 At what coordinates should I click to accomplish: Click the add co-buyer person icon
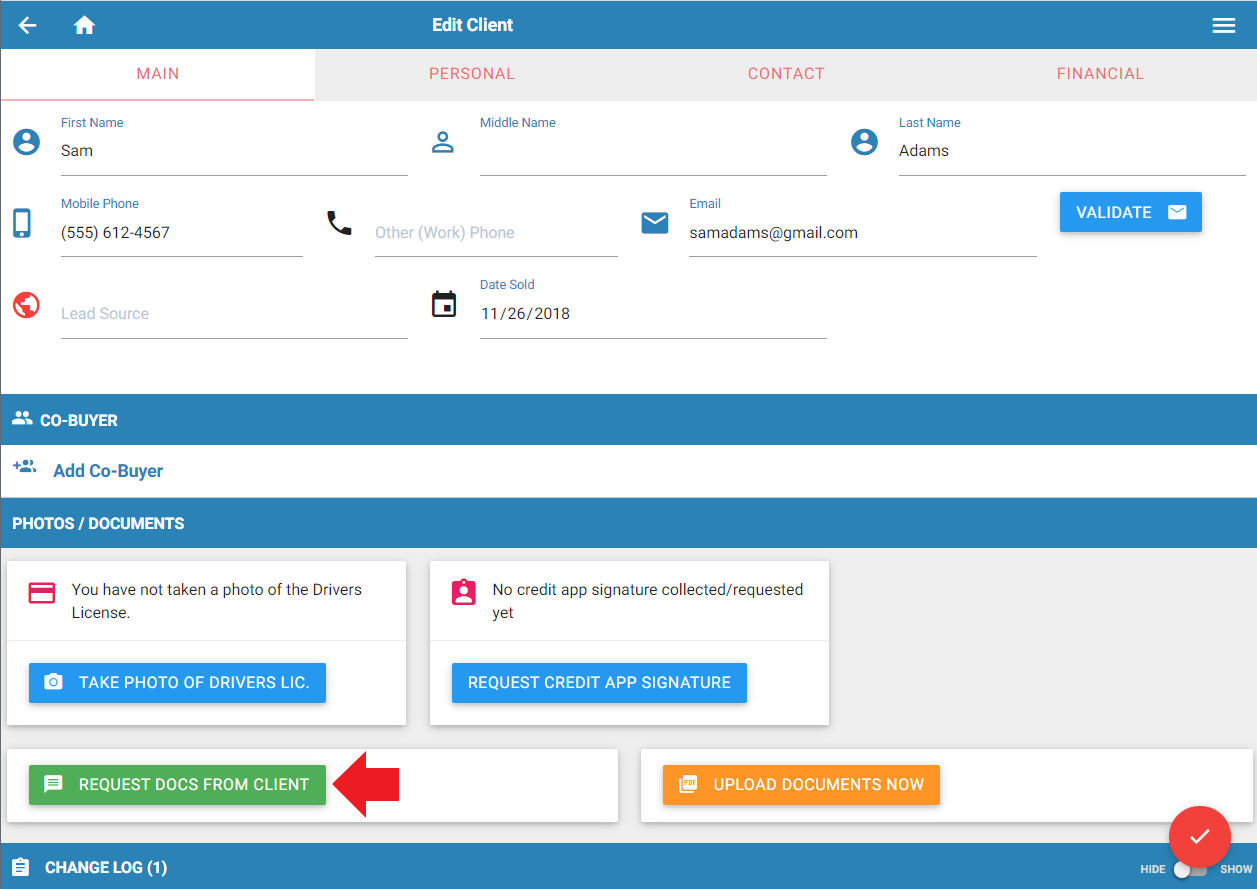point(24,467)
